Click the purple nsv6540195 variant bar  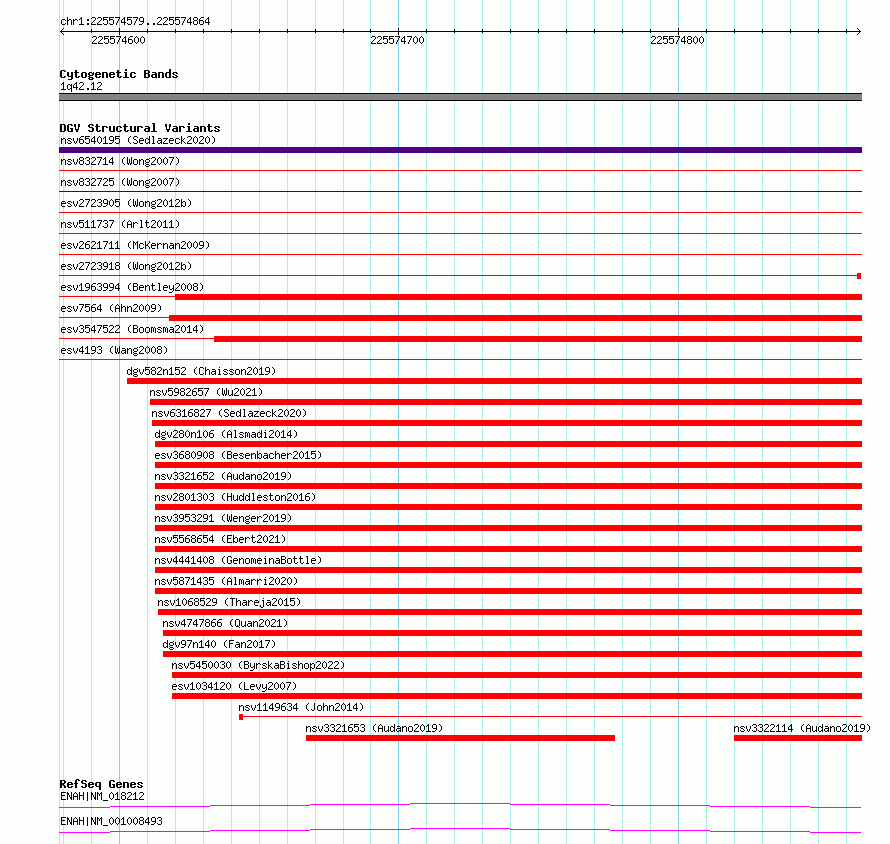tap(460, 150)
